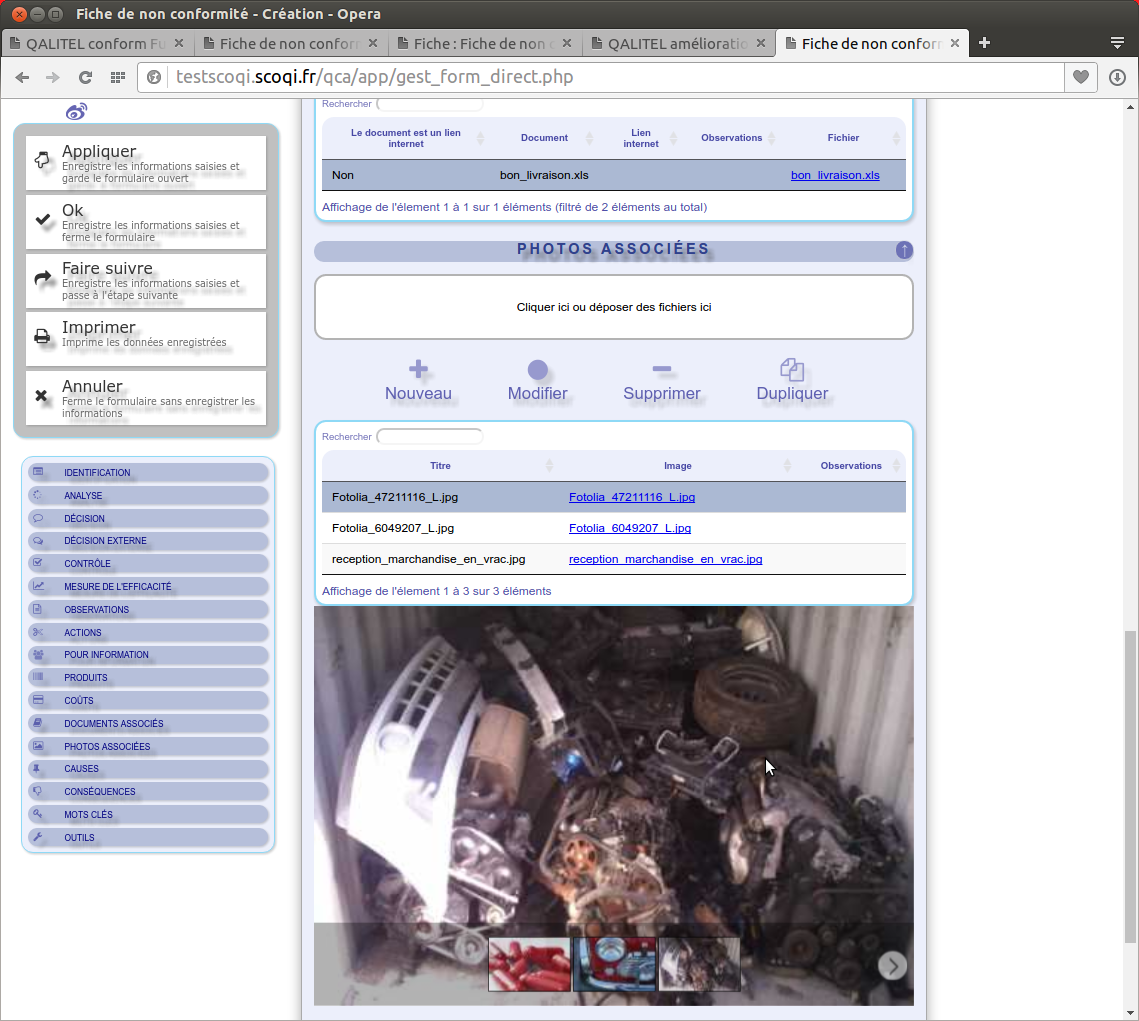This screenshot has width=1139, height=1021.
Task: Open Opera speed dial grid icon
Action: tap(118, 77)
